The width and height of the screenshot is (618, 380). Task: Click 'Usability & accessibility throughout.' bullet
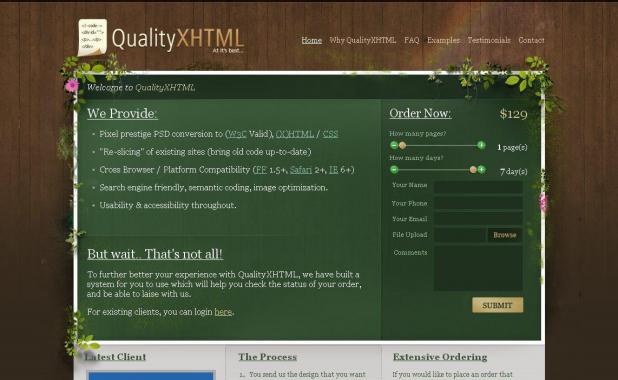[168, 205]
